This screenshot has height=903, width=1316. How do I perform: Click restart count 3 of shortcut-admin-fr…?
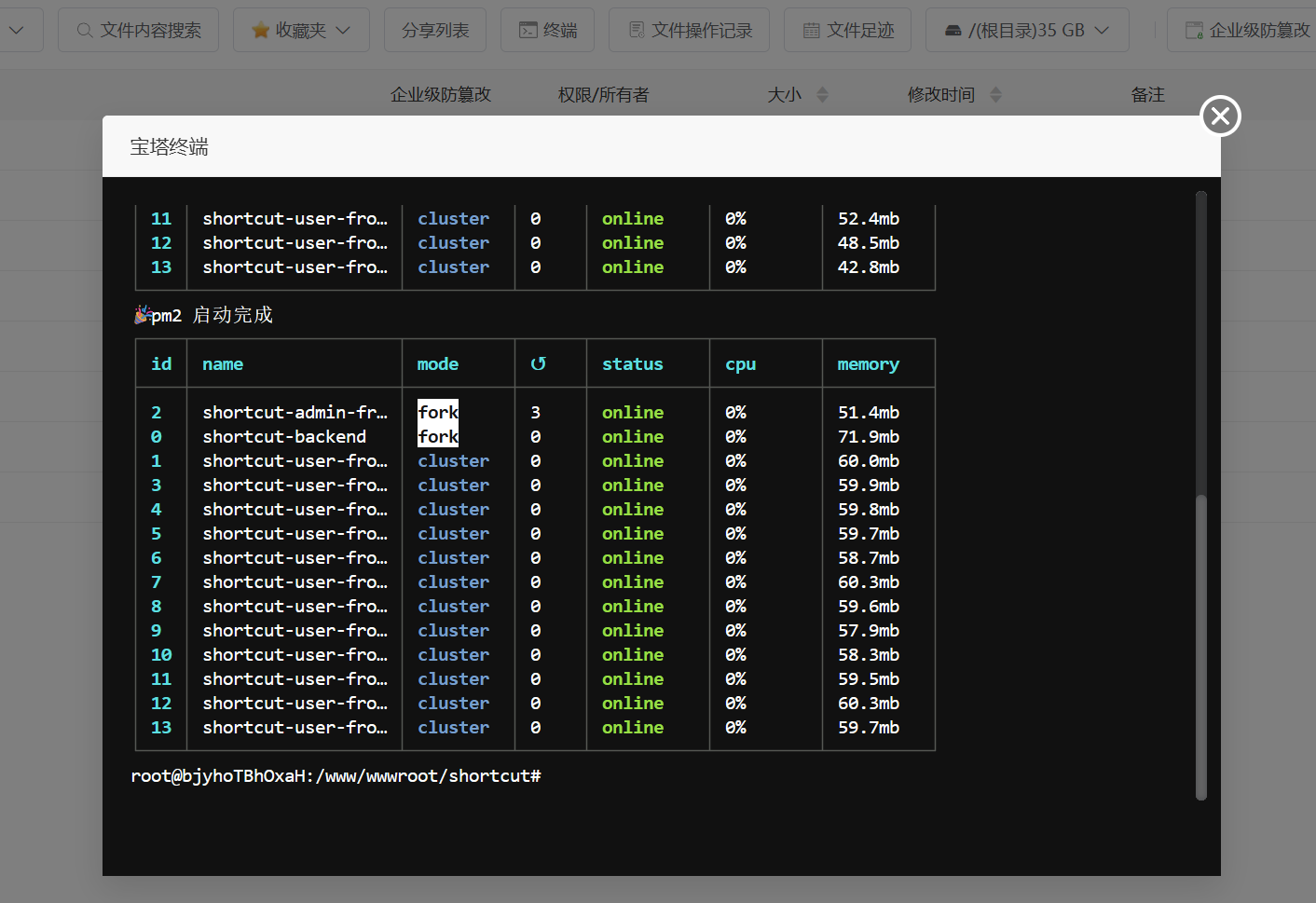[535, 412]
